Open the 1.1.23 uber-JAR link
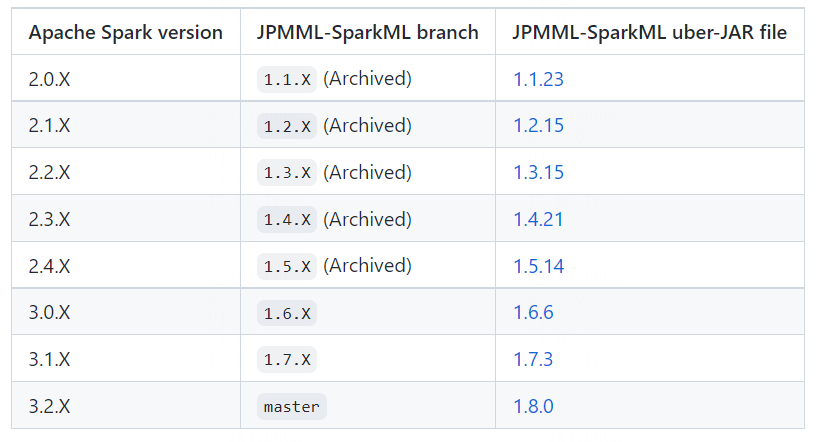 pyautogui.click(x=538, y=79)
